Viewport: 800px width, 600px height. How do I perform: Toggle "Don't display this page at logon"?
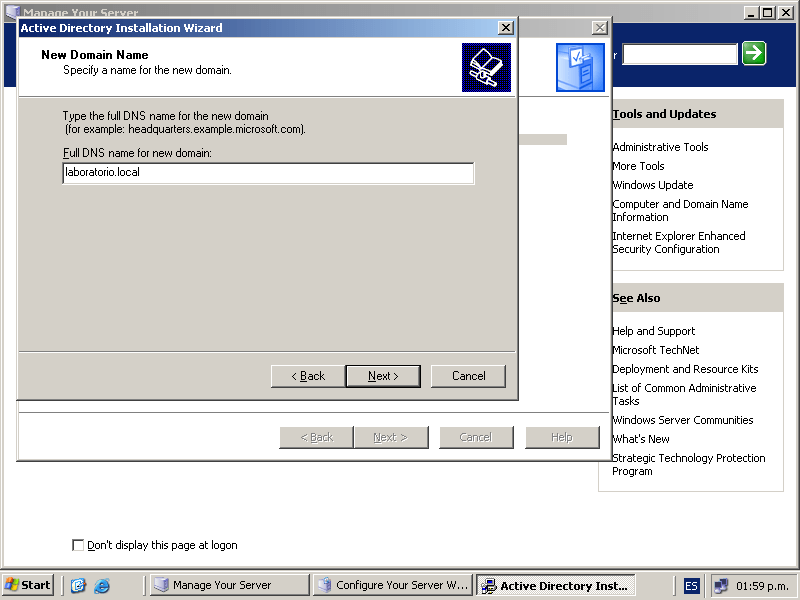click(79, 545)
